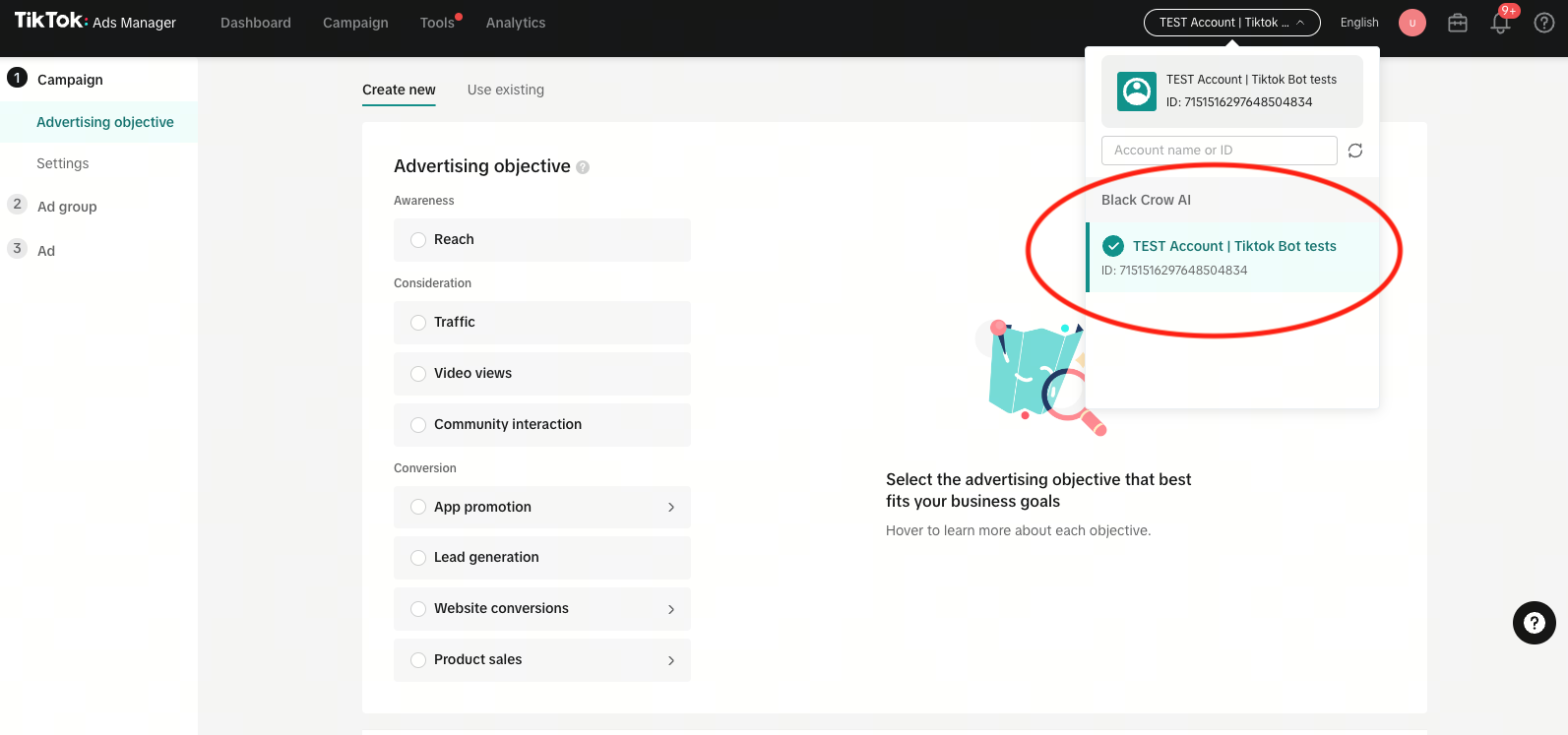Select the Lead generation radio button
1568x735 pixels.
[x=418, y=558]
